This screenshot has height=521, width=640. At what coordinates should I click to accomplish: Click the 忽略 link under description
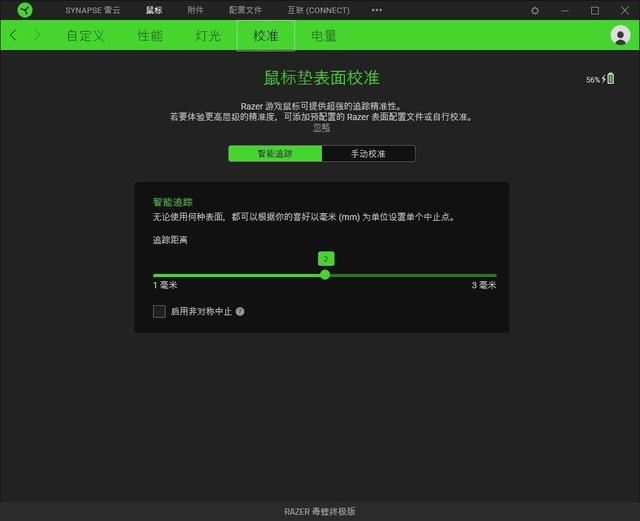point(322,128)
